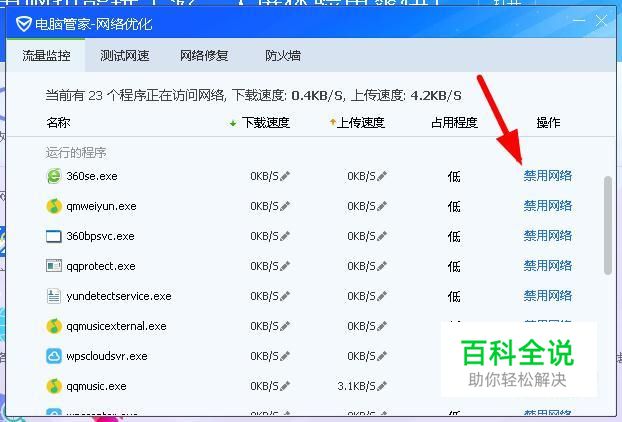The image size is (622, 422).
Task: Edit upload speed limit for wpscloudsvr.exe
Action: pyautogui.click(x=382, y=356)
